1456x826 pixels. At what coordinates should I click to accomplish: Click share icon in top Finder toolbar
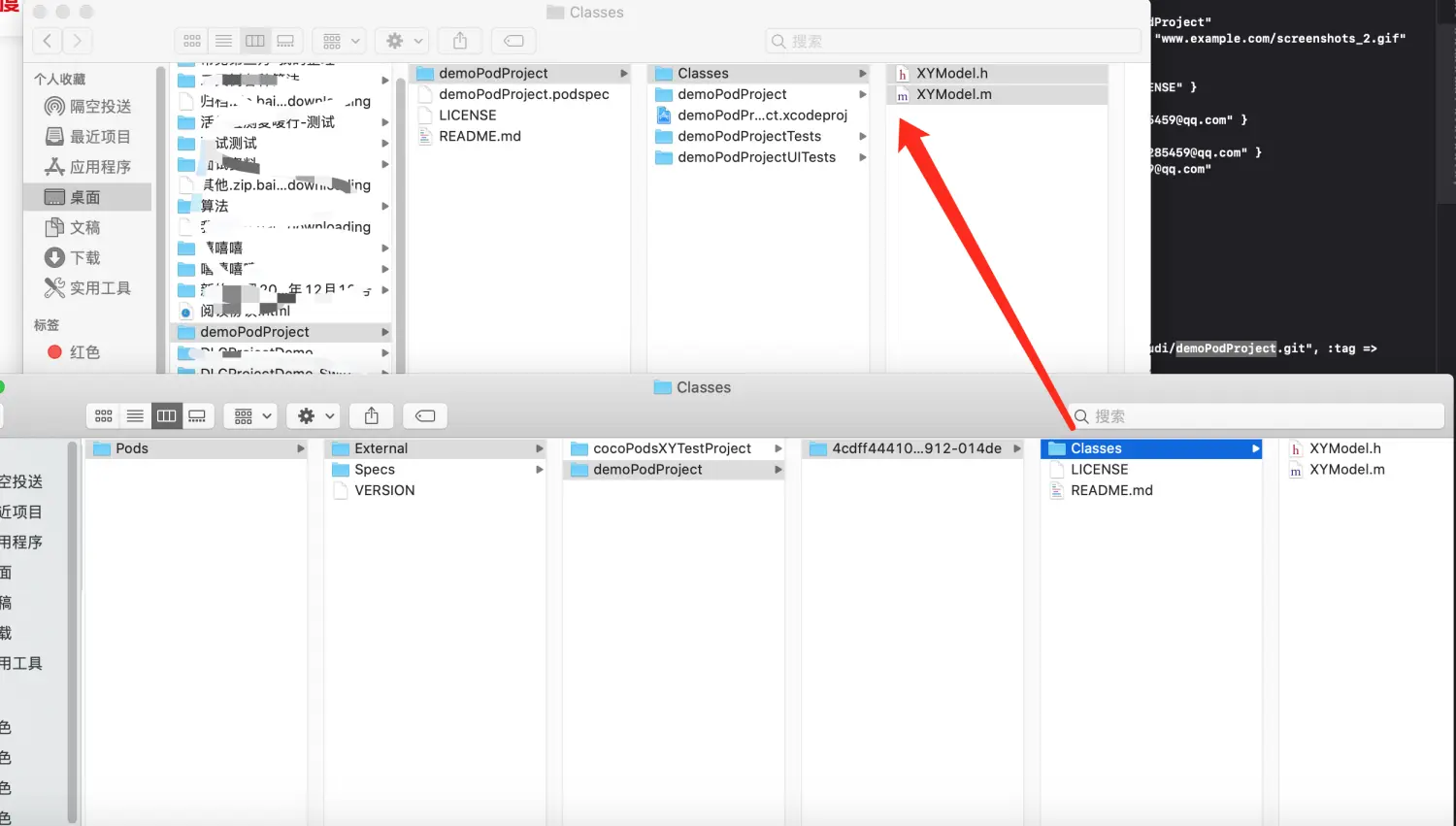pos(460,41)
